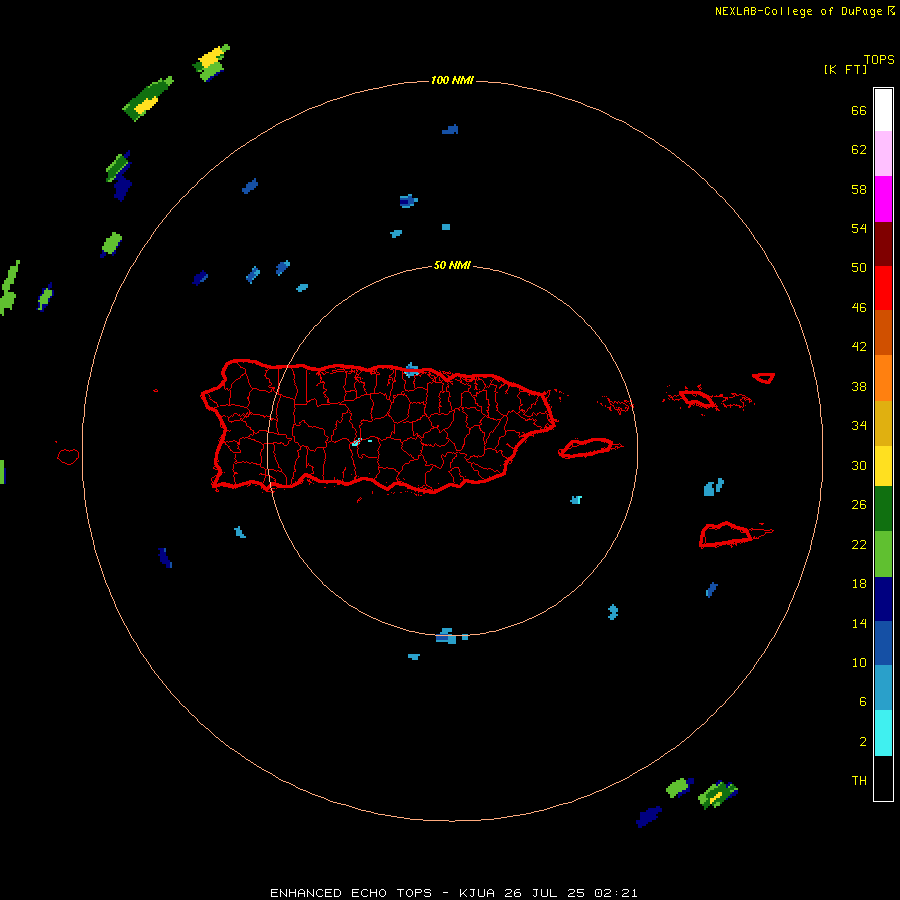This screenshot has width=900, height=900.
Task: Select the bright red legend color band
Action: [883, 288]
